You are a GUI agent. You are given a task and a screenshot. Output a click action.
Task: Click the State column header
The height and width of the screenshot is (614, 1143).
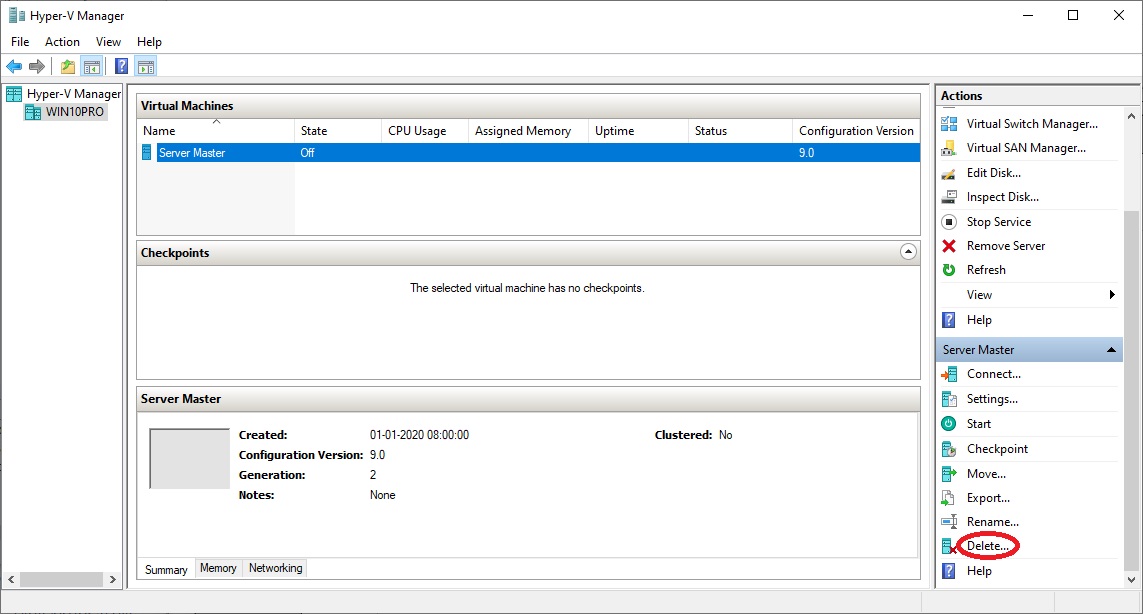coord(338,131)
